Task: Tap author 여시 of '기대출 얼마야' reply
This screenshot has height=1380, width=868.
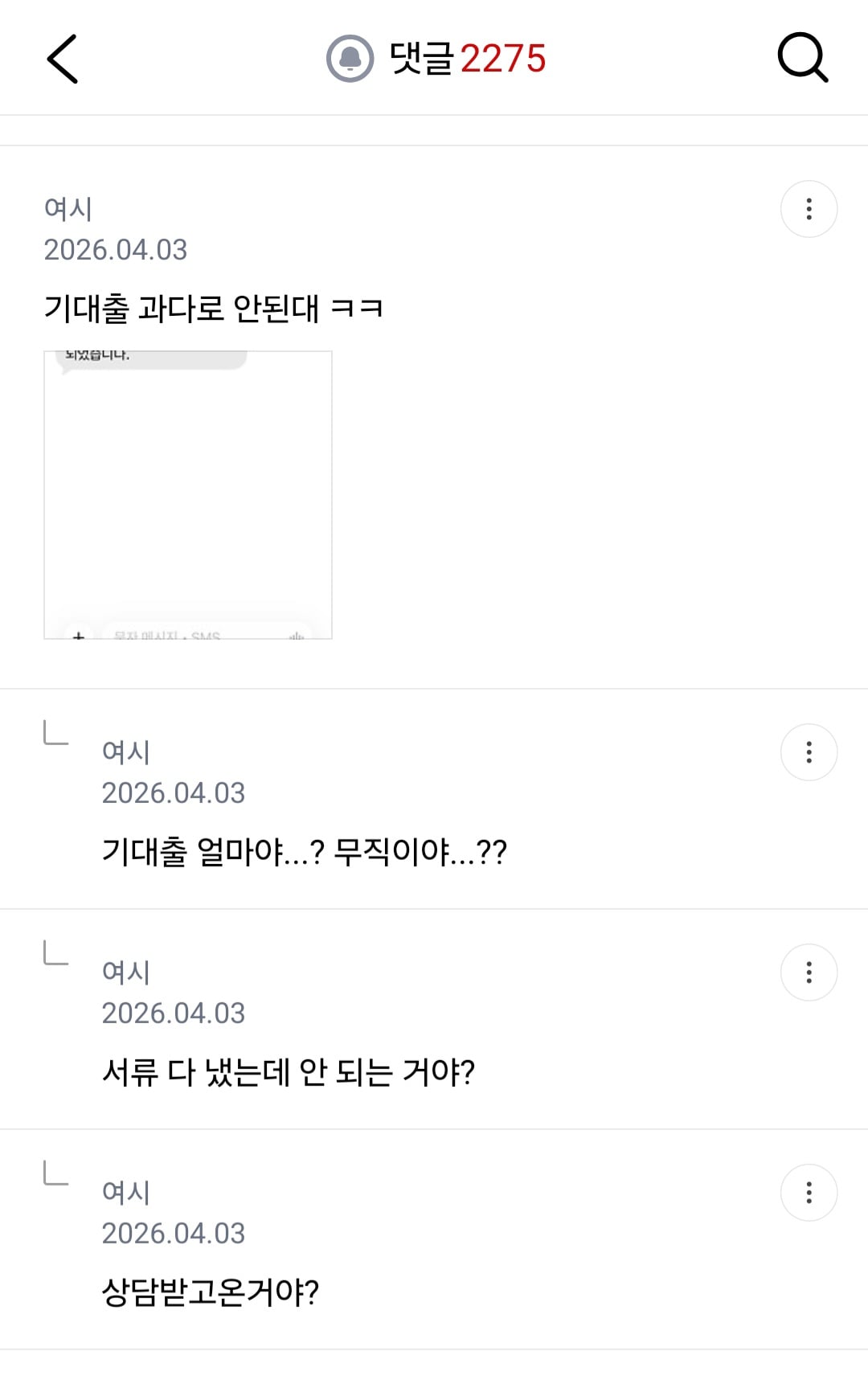Action: [x=126, y=752]
